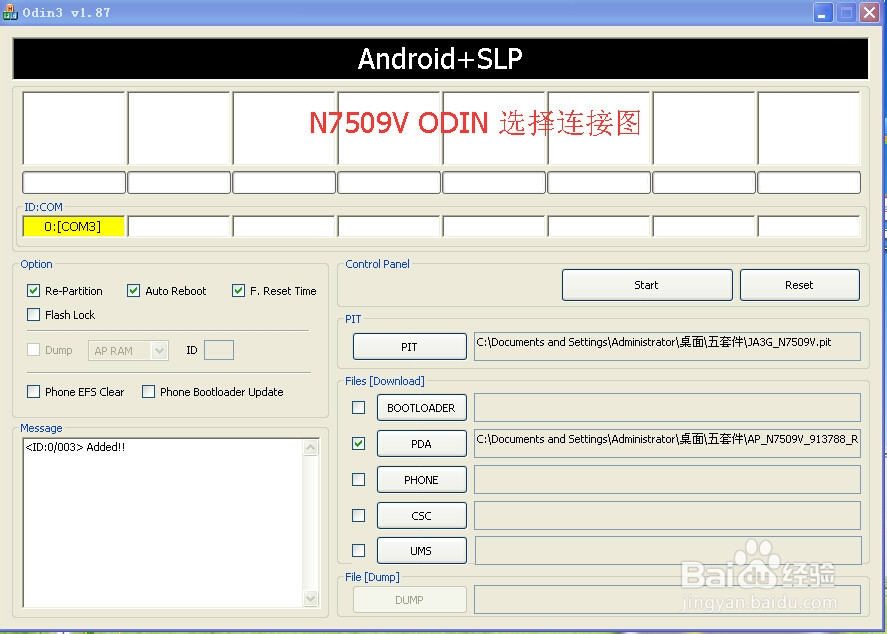Click the PIT file path field
Image resolution: width=887 pixels, height=634 pixels.
point(668,346)
